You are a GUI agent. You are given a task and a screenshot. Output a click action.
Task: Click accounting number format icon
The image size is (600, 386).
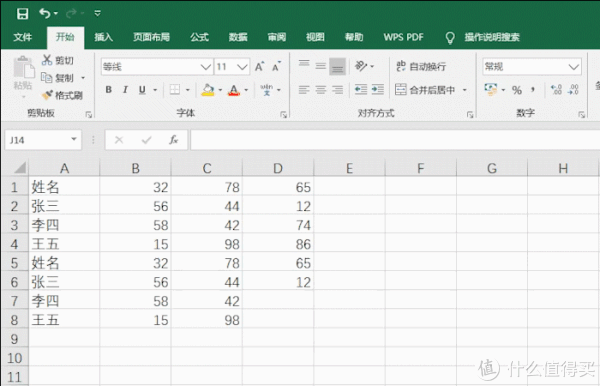coord(491,89)
